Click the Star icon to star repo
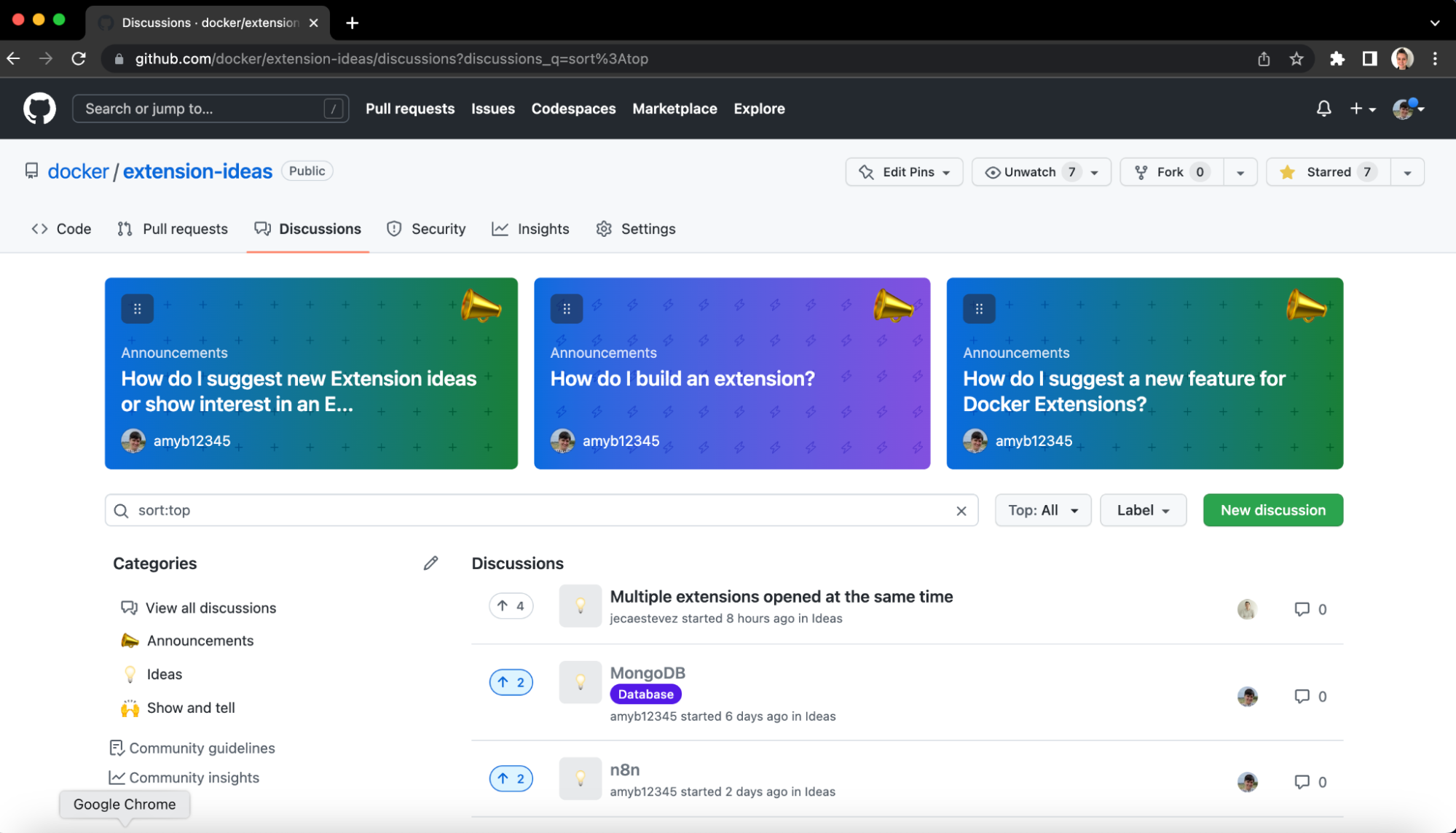This screenshot has width=1456, height=833. pos(1289,171)
